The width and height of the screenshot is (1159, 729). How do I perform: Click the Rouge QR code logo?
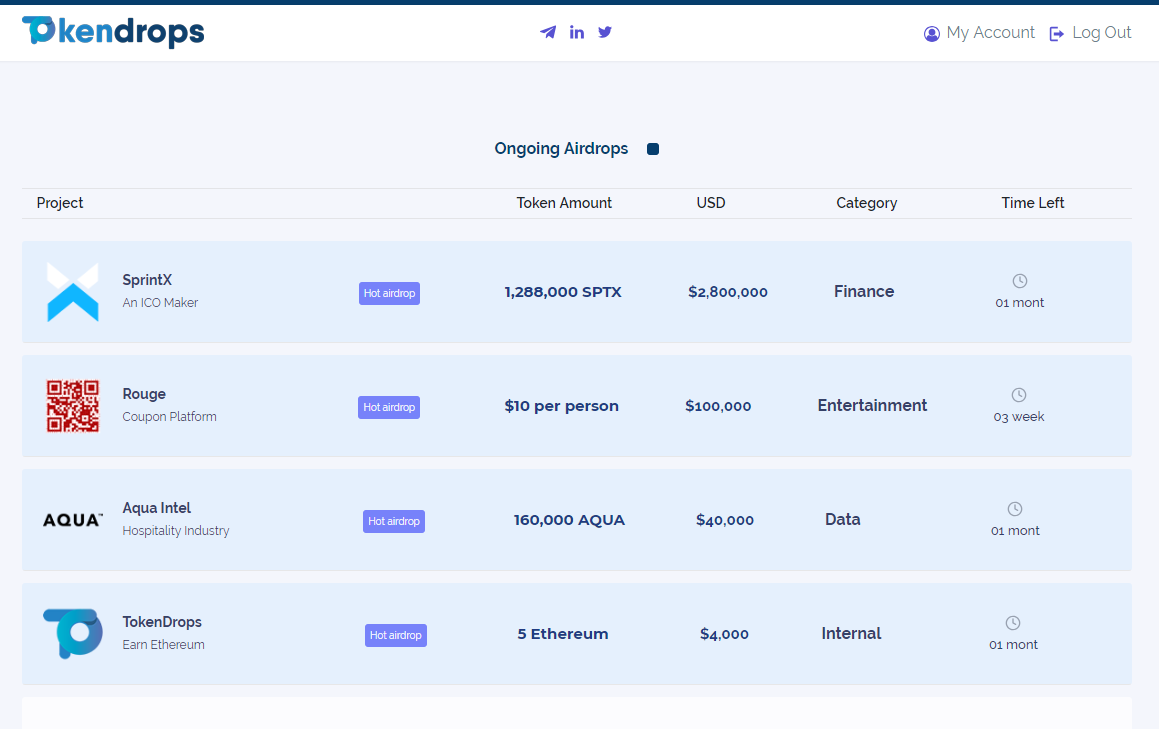72,406
